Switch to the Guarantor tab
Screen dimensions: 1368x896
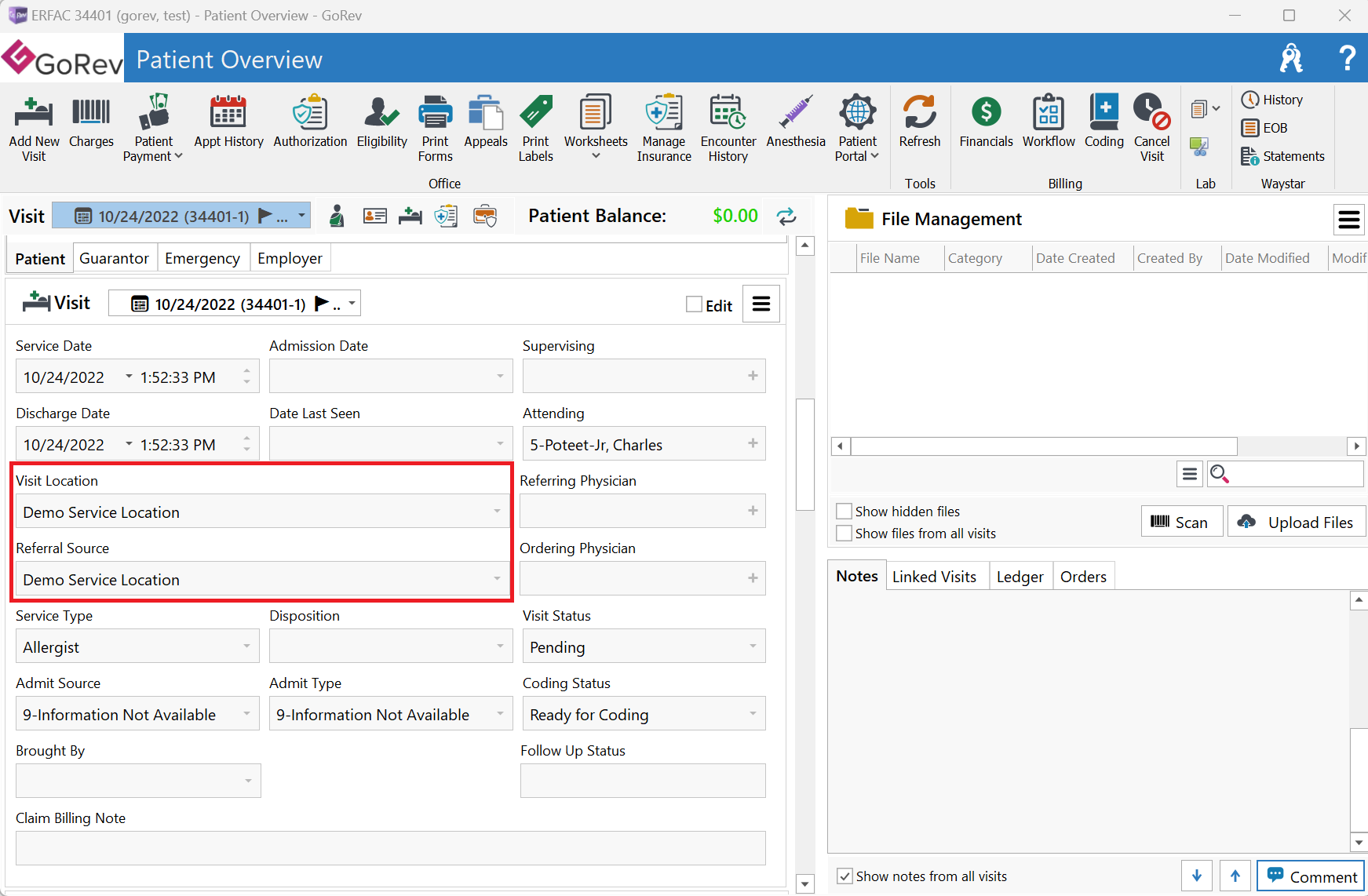(115, 258)
